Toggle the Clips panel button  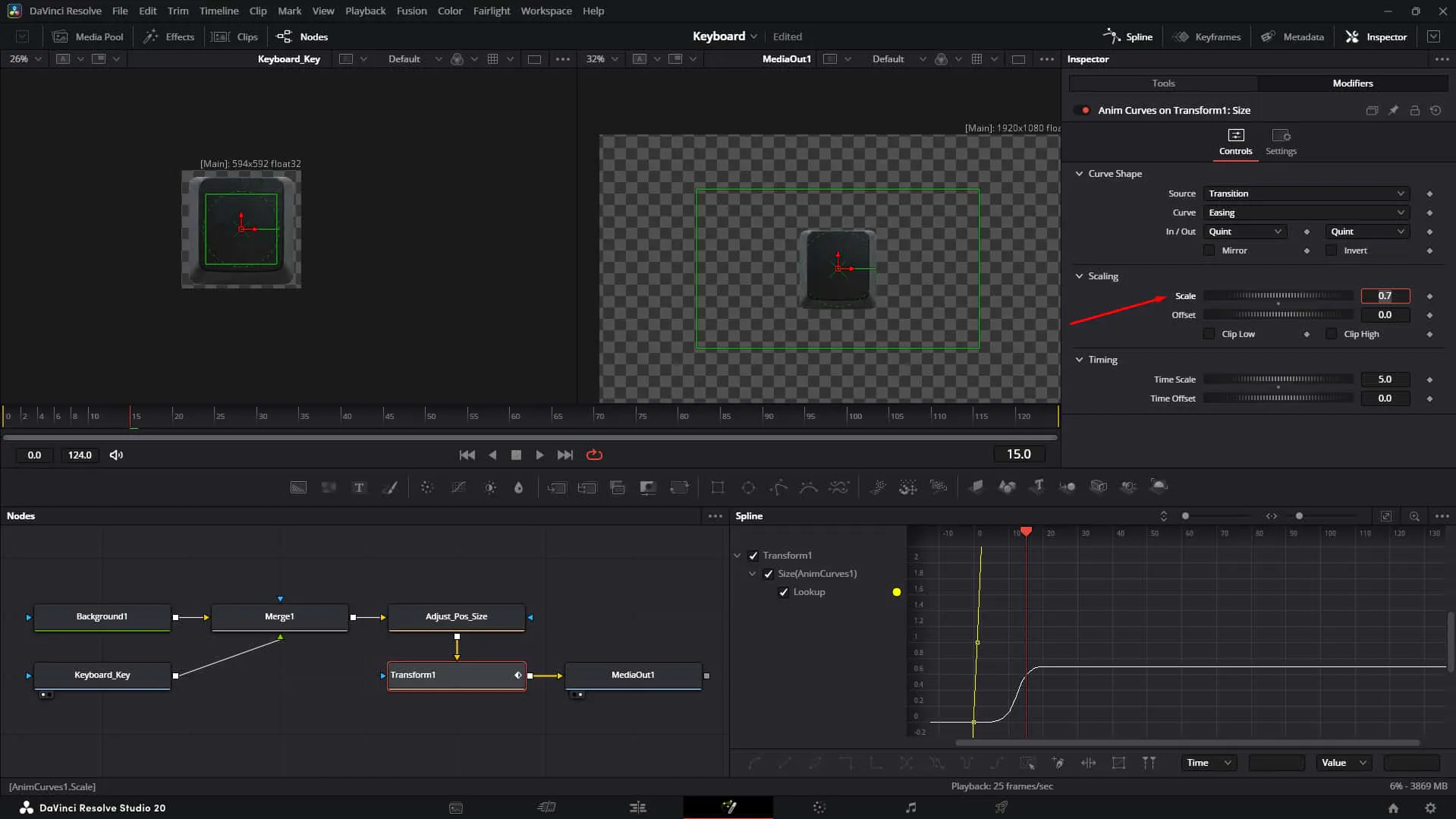click(234, 36)
